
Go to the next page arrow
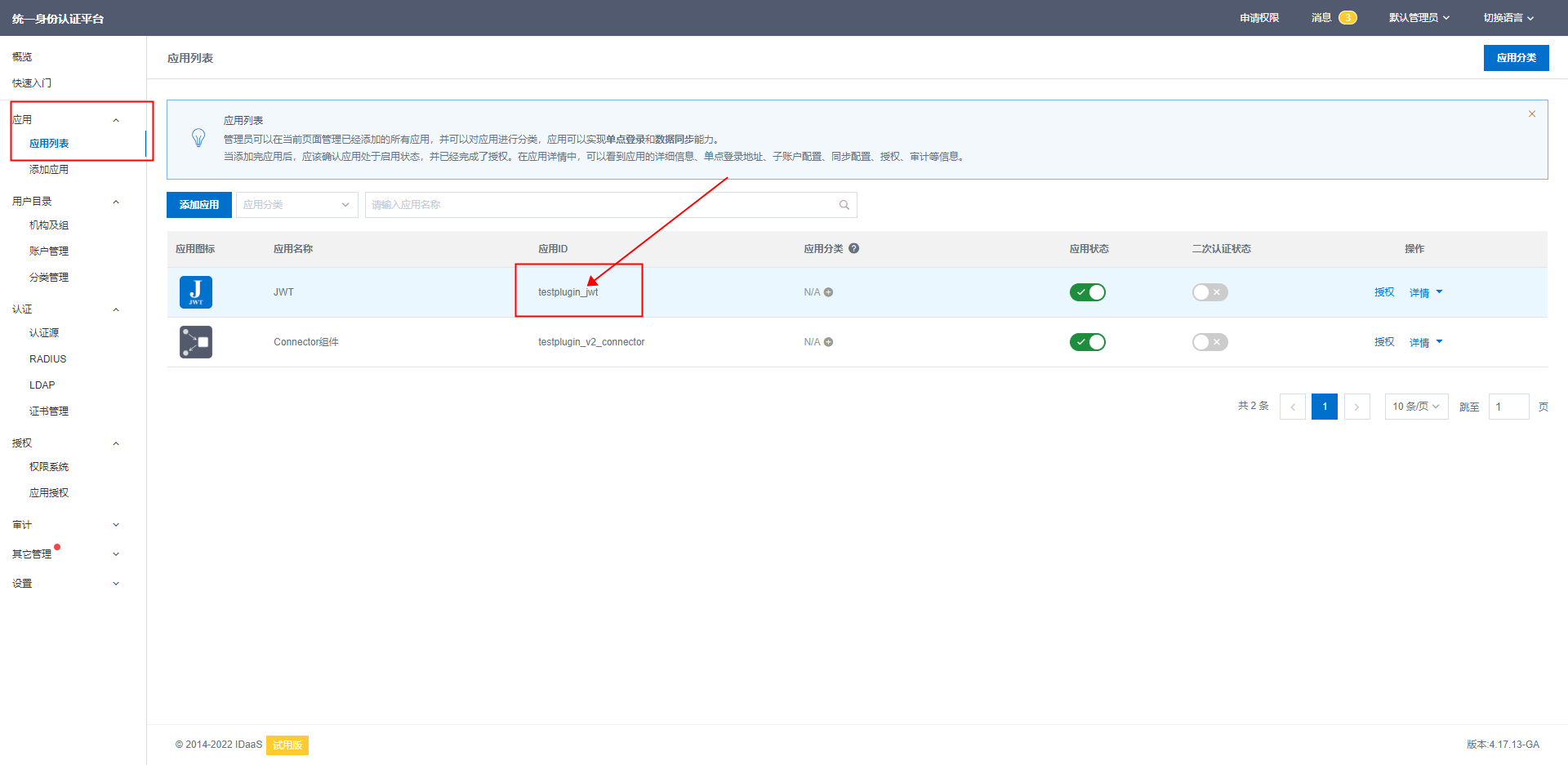tap(1356, 407)
